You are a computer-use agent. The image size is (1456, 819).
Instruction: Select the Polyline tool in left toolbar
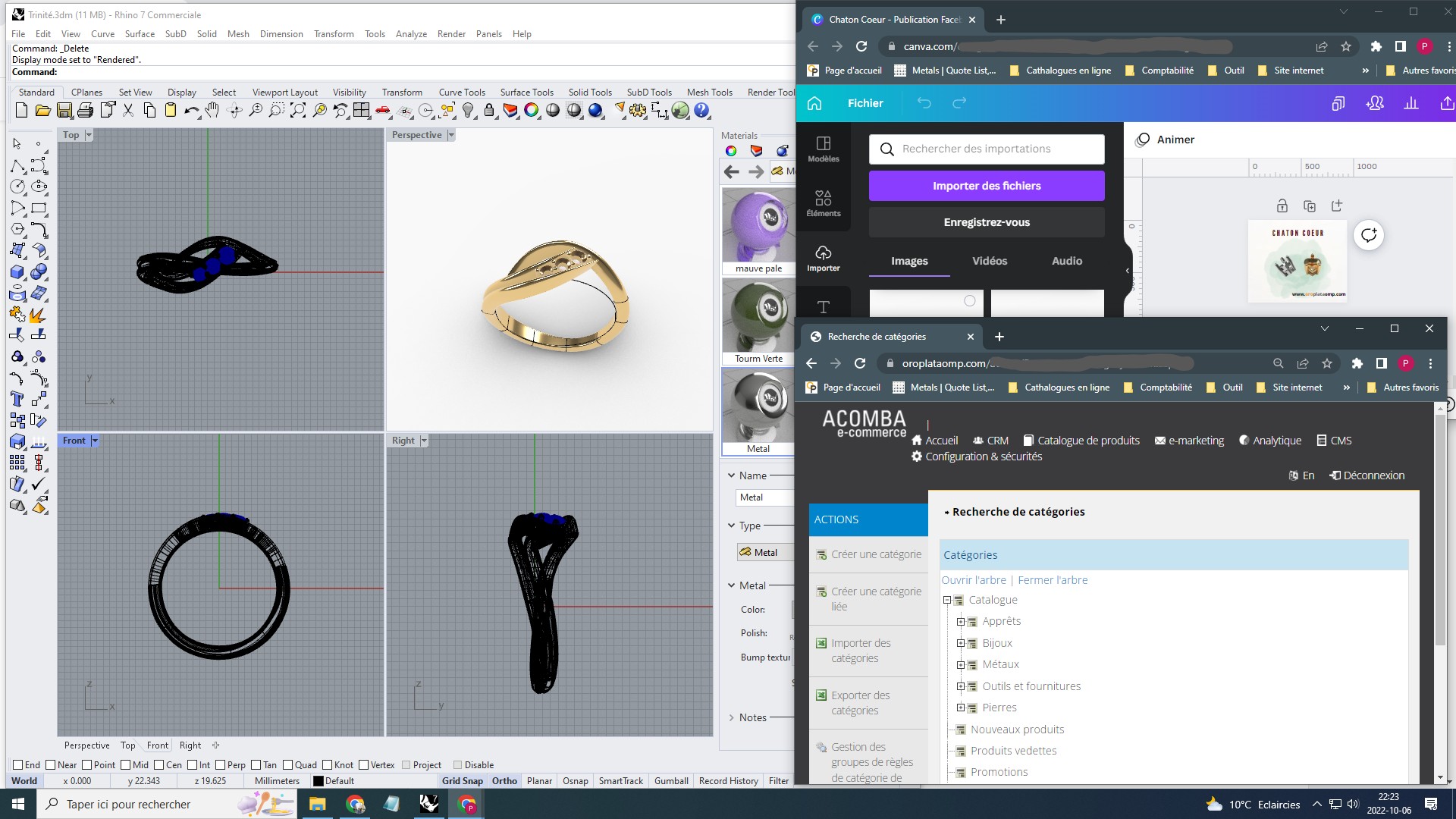pos(17,165)
